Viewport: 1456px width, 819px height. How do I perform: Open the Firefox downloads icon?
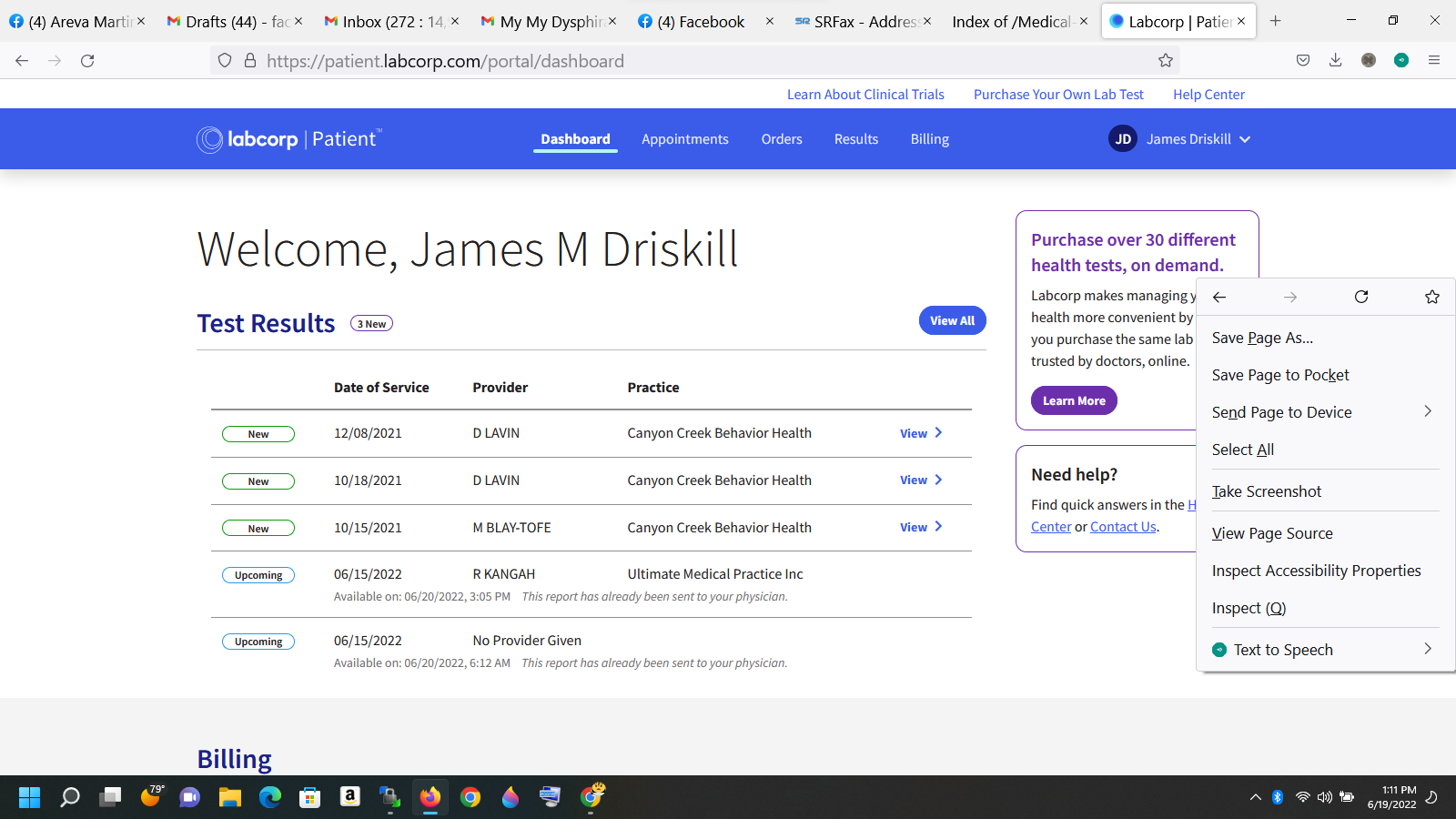coord(1336,60)
